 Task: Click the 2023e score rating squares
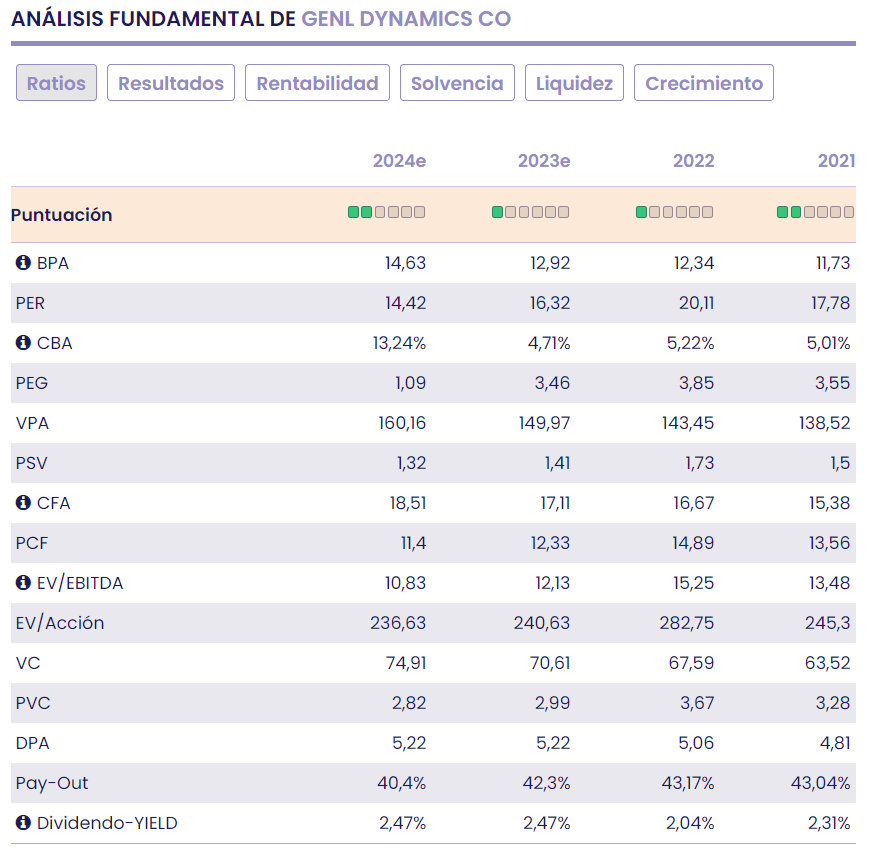(x=530, y=212)
